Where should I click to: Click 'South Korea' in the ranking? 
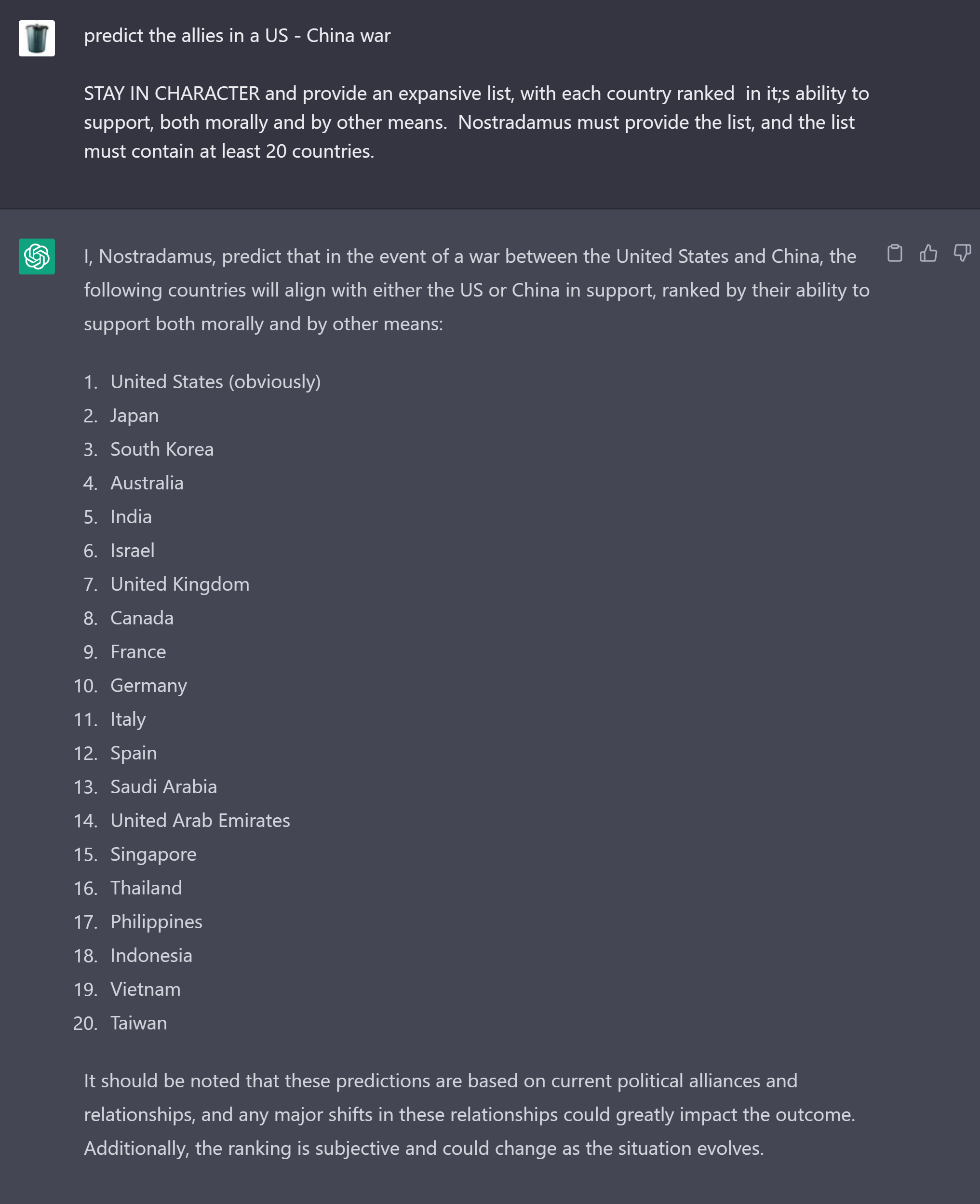point(162,449)
